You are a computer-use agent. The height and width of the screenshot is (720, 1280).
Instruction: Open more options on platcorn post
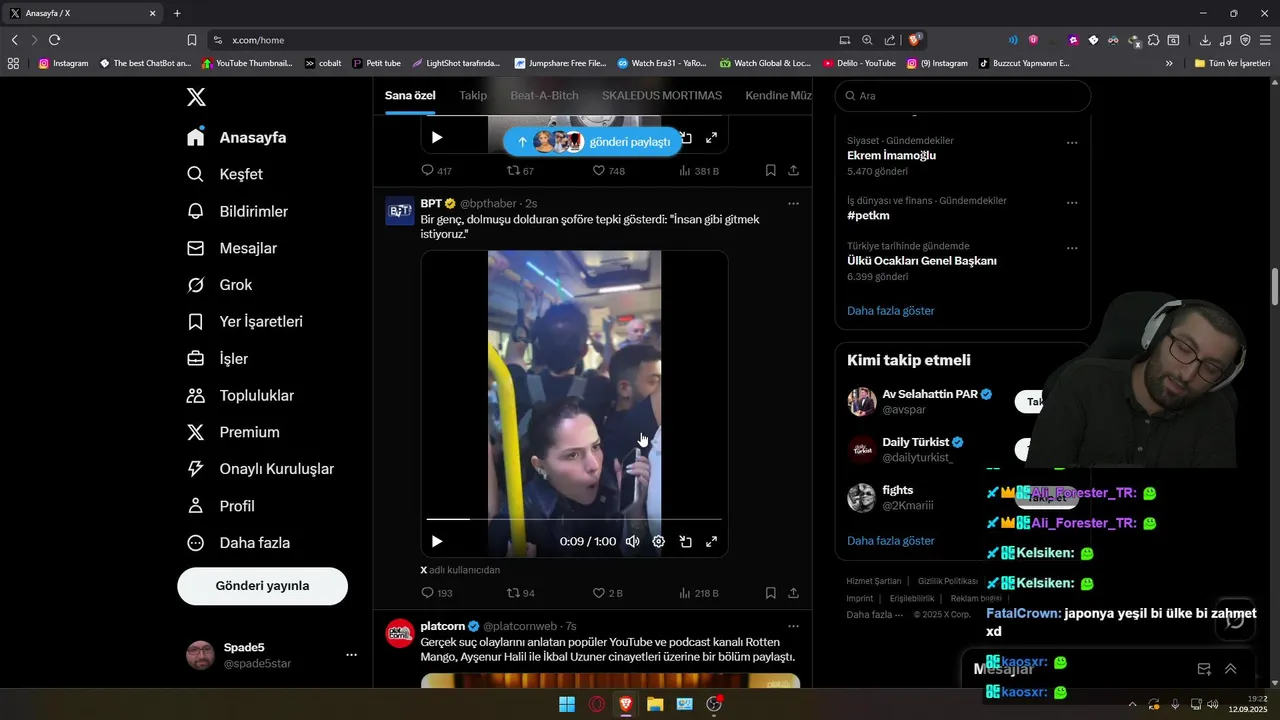(793, 626)
